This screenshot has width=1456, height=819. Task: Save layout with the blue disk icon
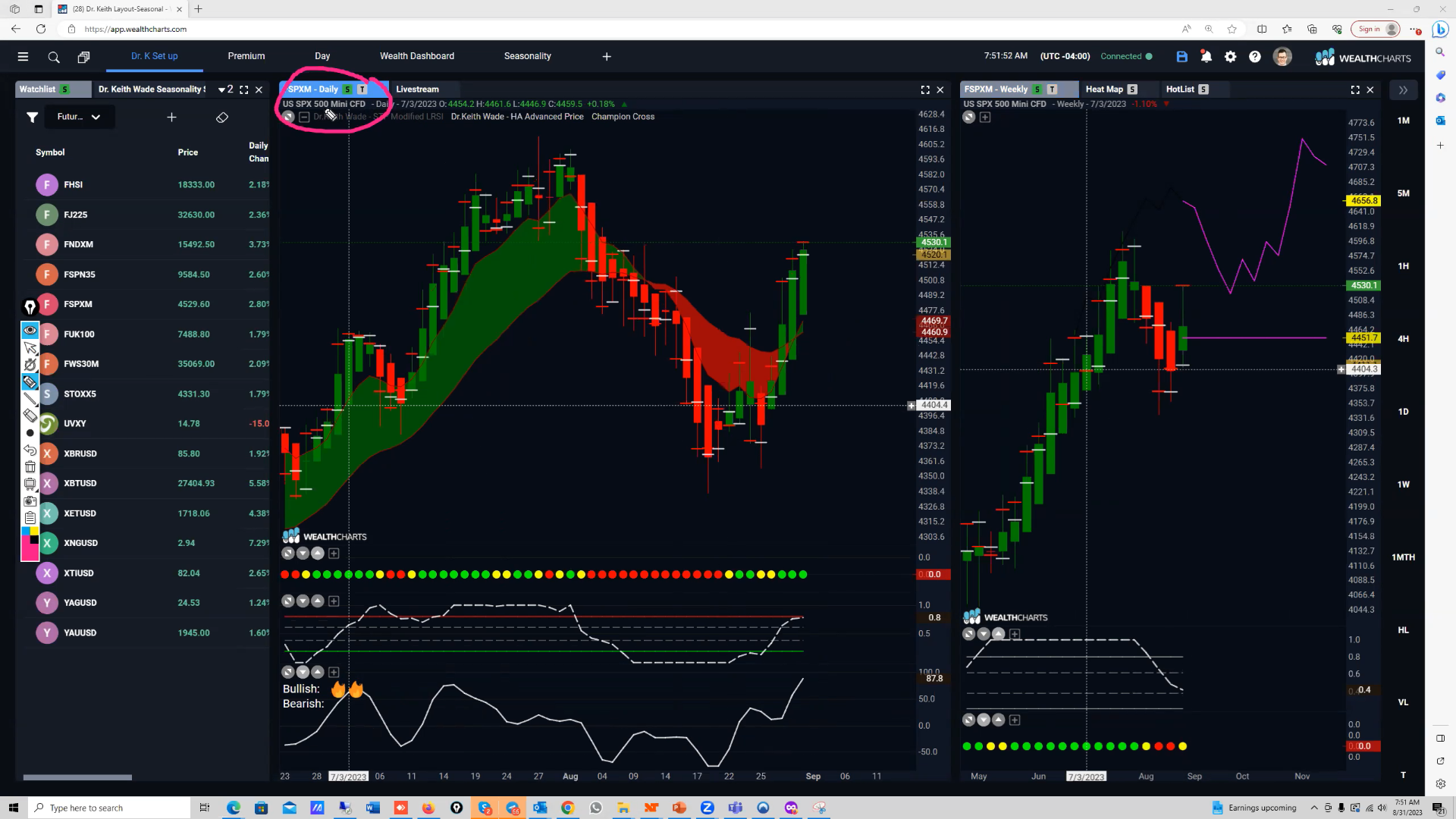pyautogui.click(x=1181, y=57)
